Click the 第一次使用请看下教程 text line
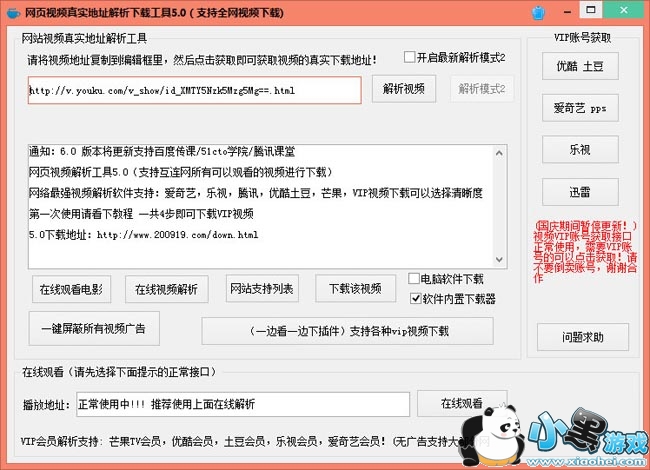 click(141, 214)
